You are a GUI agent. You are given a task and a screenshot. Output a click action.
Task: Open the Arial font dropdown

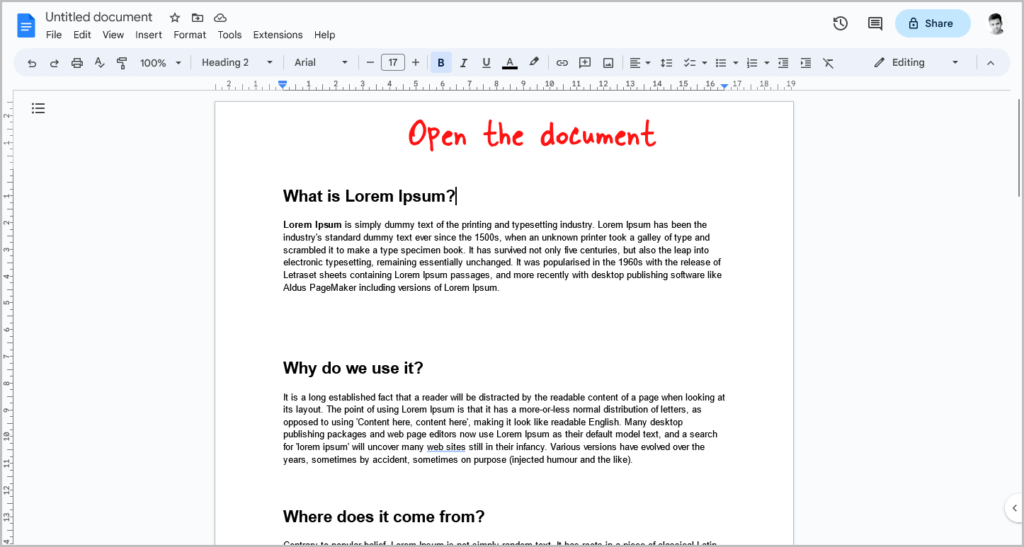coord(321,63)
